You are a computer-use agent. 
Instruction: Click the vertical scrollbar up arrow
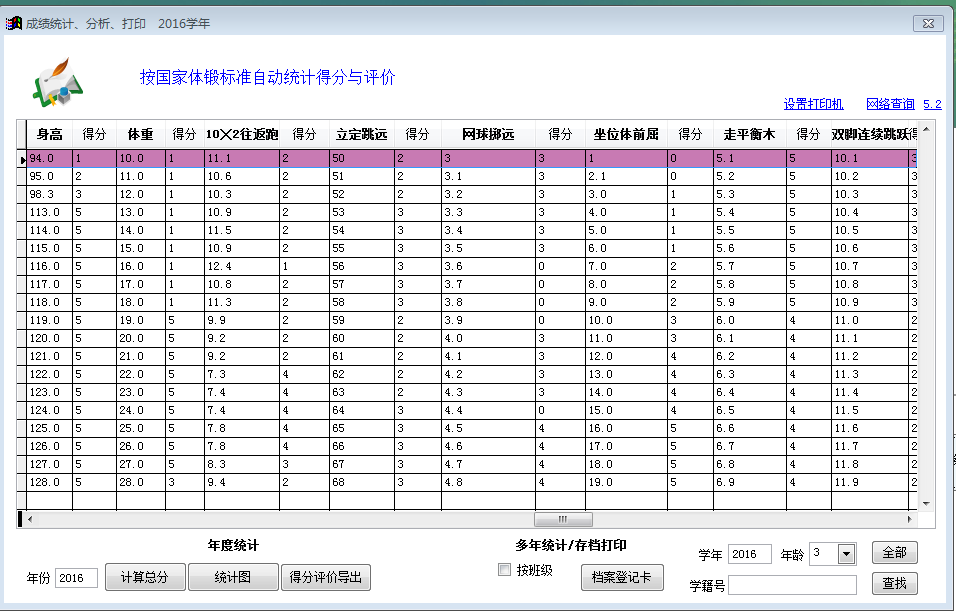pos(926,129)
